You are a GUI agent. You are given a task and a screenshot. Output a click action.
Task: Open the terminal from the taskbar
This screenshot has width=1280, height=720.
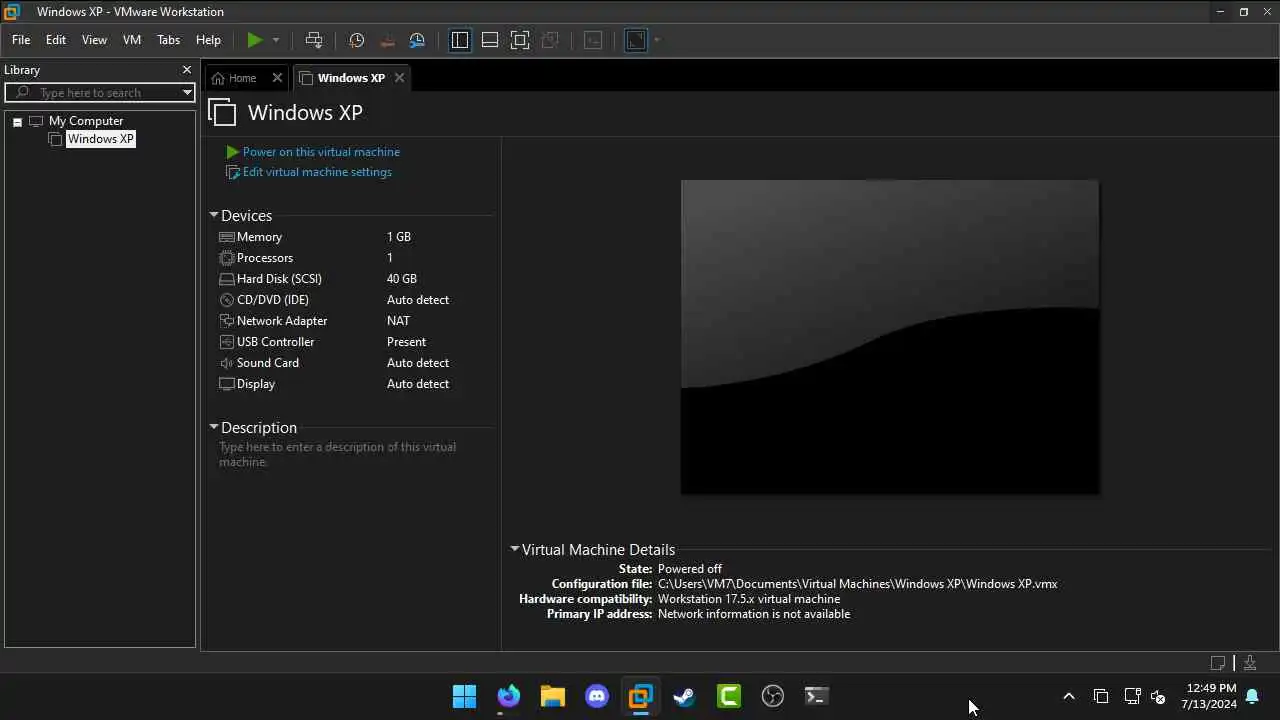point(817,696)
